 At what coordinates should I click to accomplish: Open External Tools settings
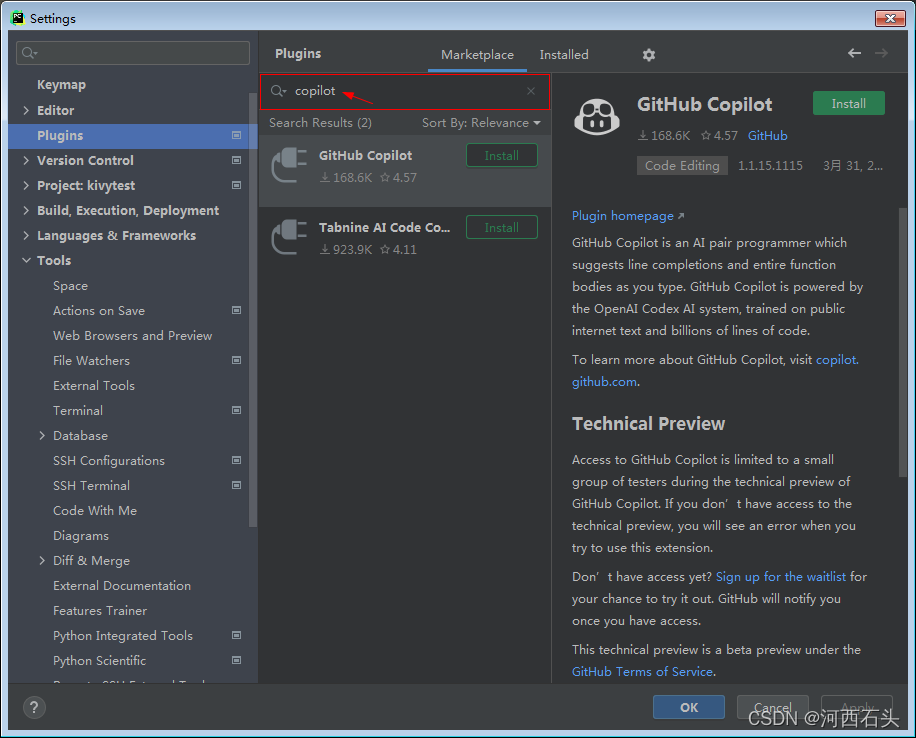click(93, 386)
